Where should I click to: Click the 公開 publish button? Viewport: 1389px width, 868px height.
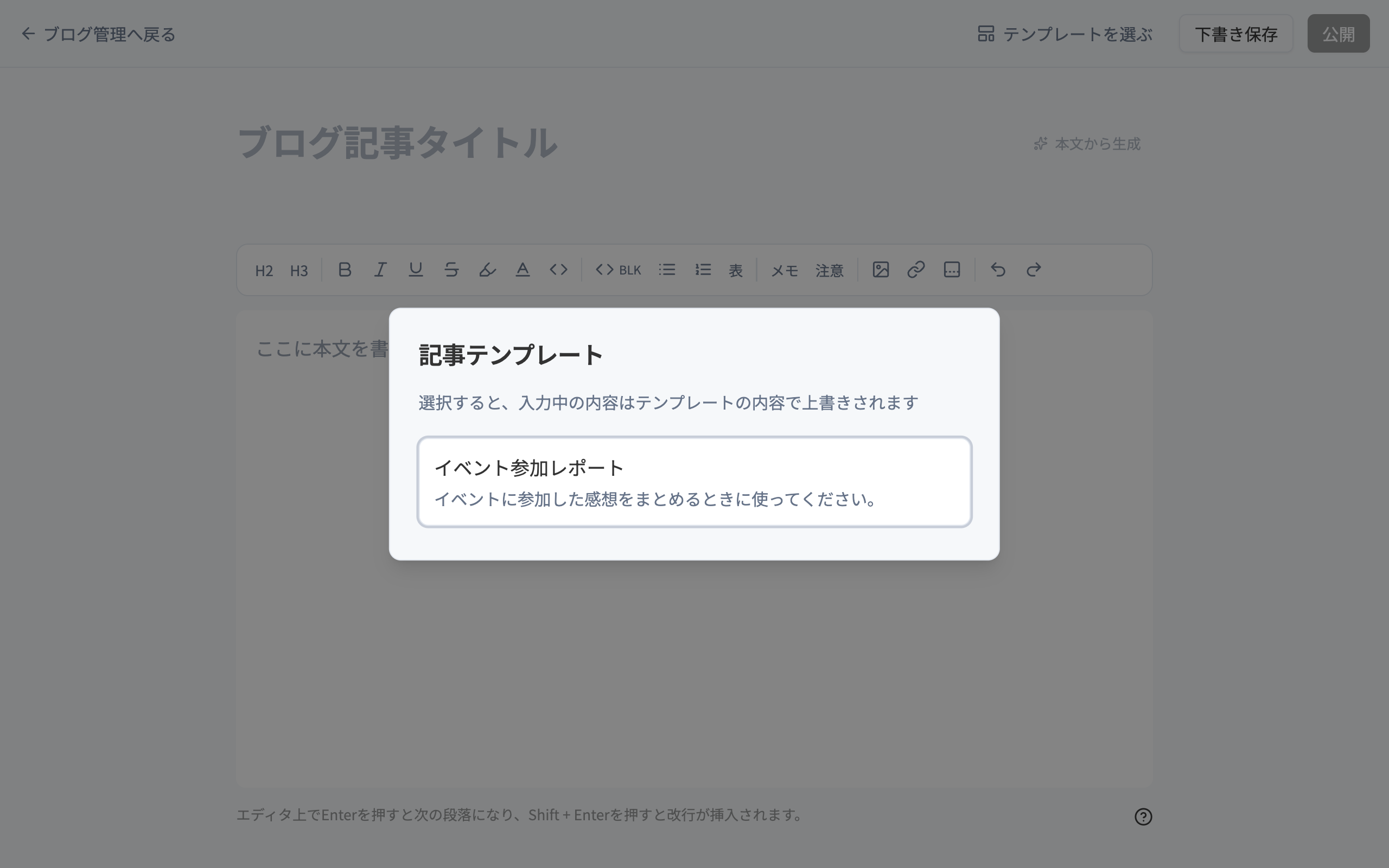click(x=1338, y=34)
